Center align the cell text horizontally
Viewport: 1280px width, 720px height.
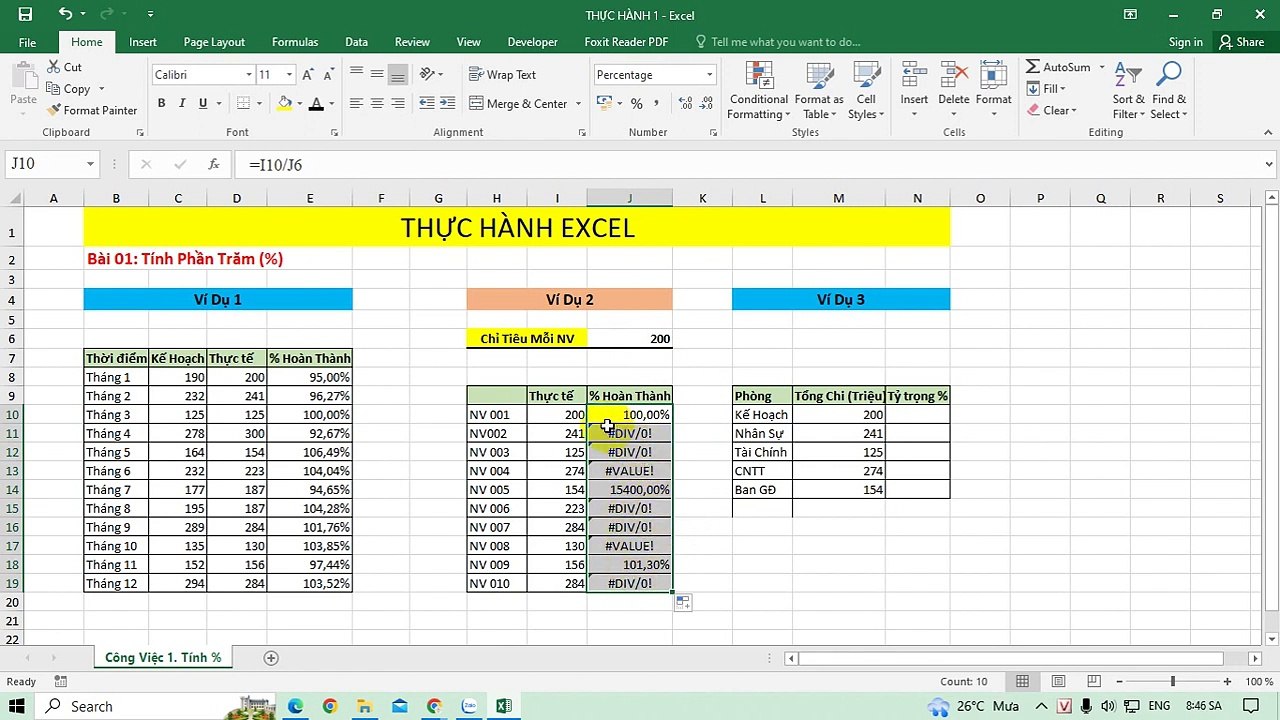[377, 104]
